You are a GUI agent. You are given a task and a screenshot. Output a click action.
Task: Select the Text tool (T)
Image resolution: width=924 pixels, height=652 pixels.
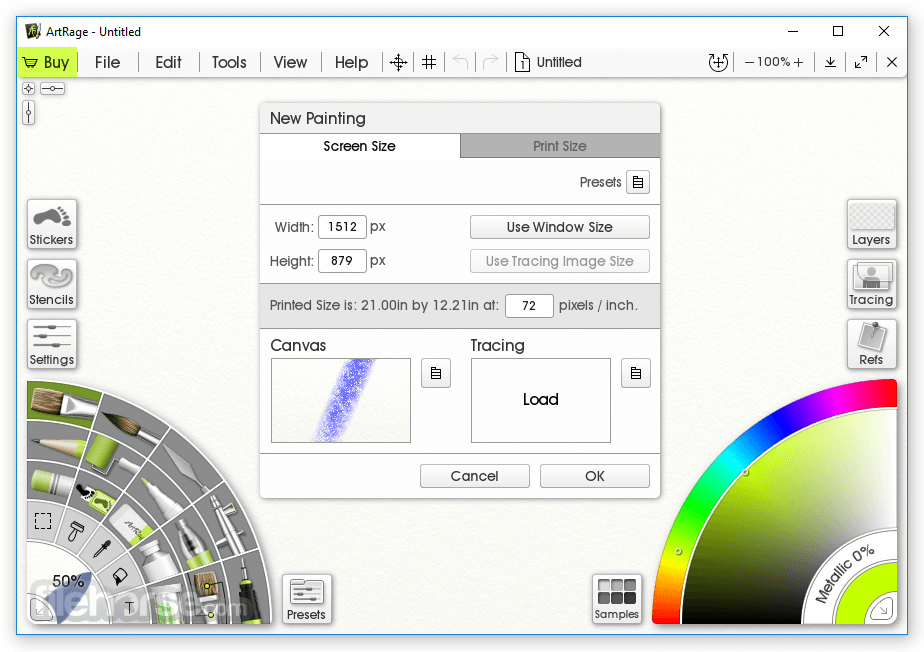(129, 607)
